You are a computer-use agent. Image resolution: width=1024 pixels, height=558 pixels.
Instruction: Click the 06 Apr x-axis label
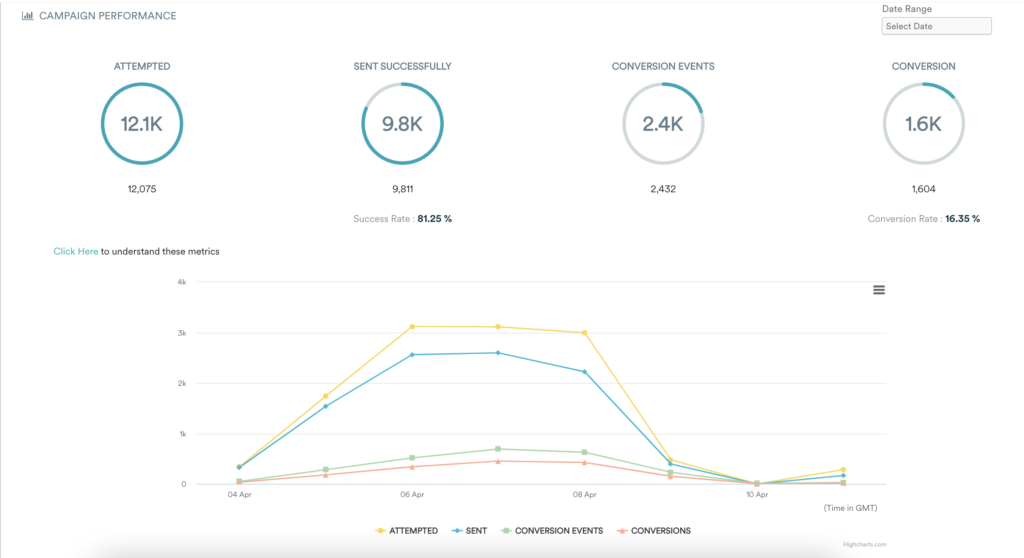[x=412, y=495]
